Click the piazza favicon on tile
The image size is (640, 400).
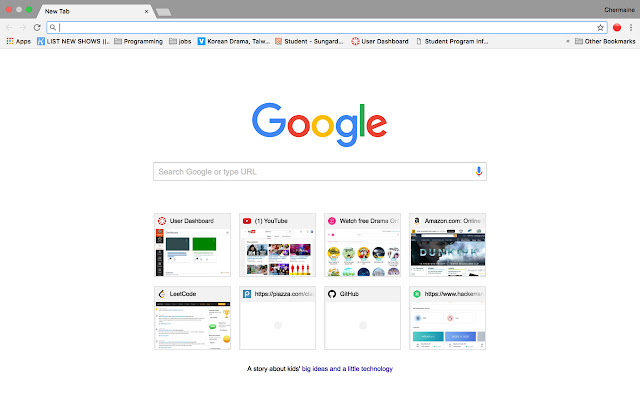(x=247, y=294)
